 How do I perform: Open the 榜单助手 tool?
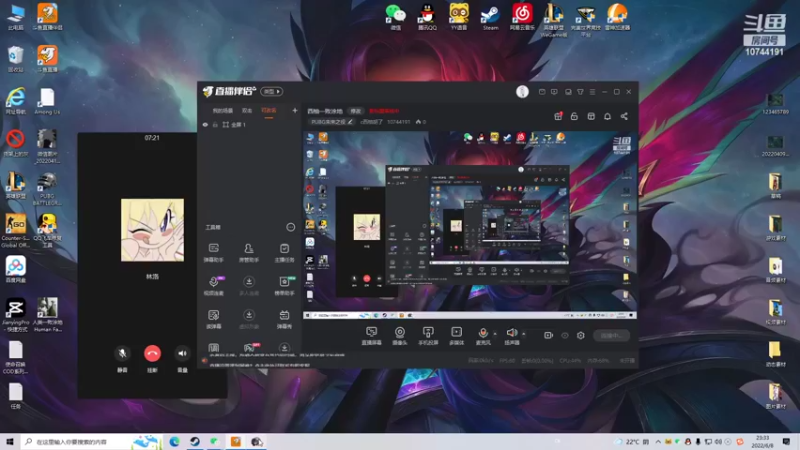coord(284,286)
